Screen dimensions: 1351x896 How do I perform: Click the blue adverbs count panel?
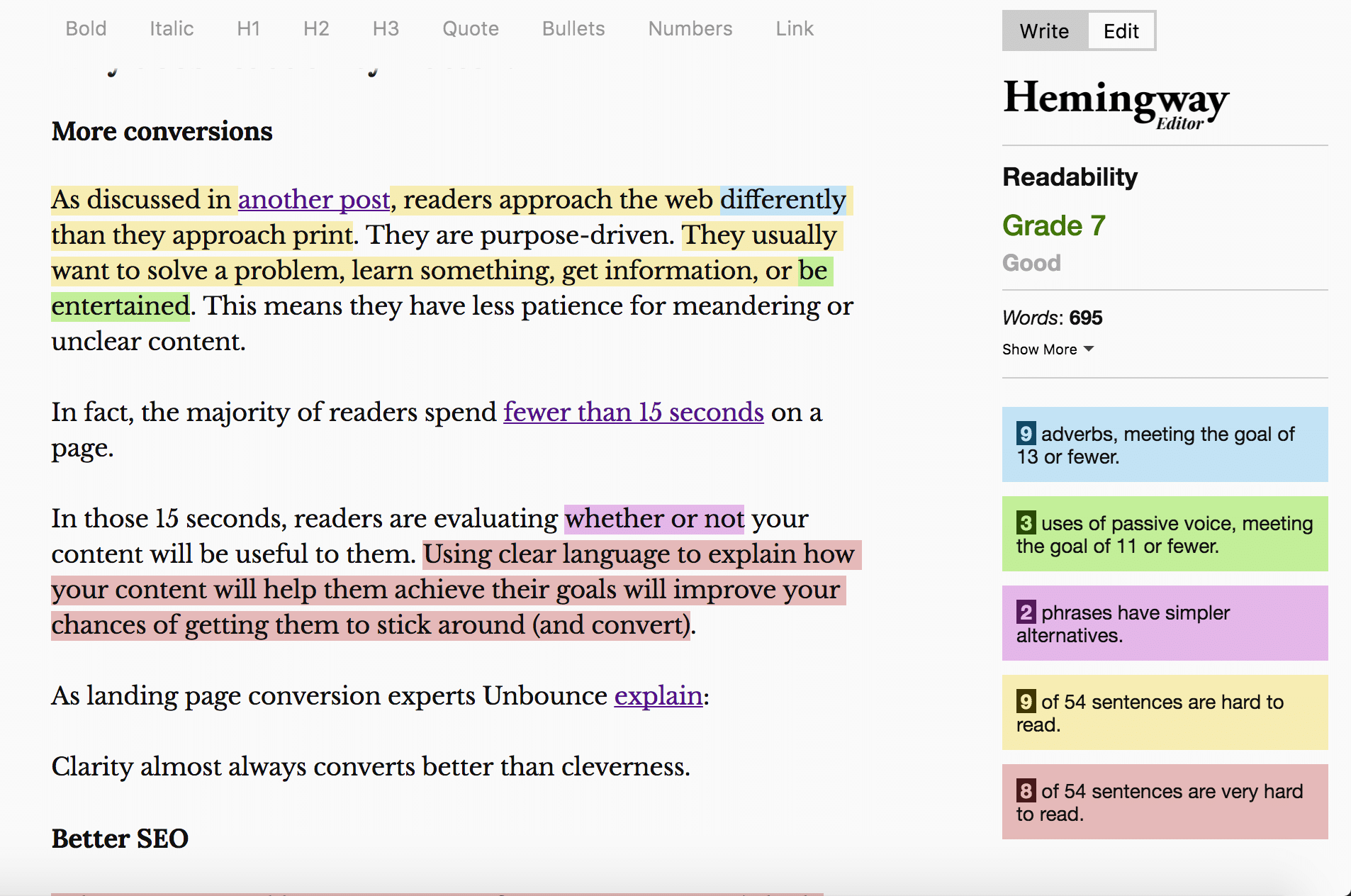click(1165, 444)
